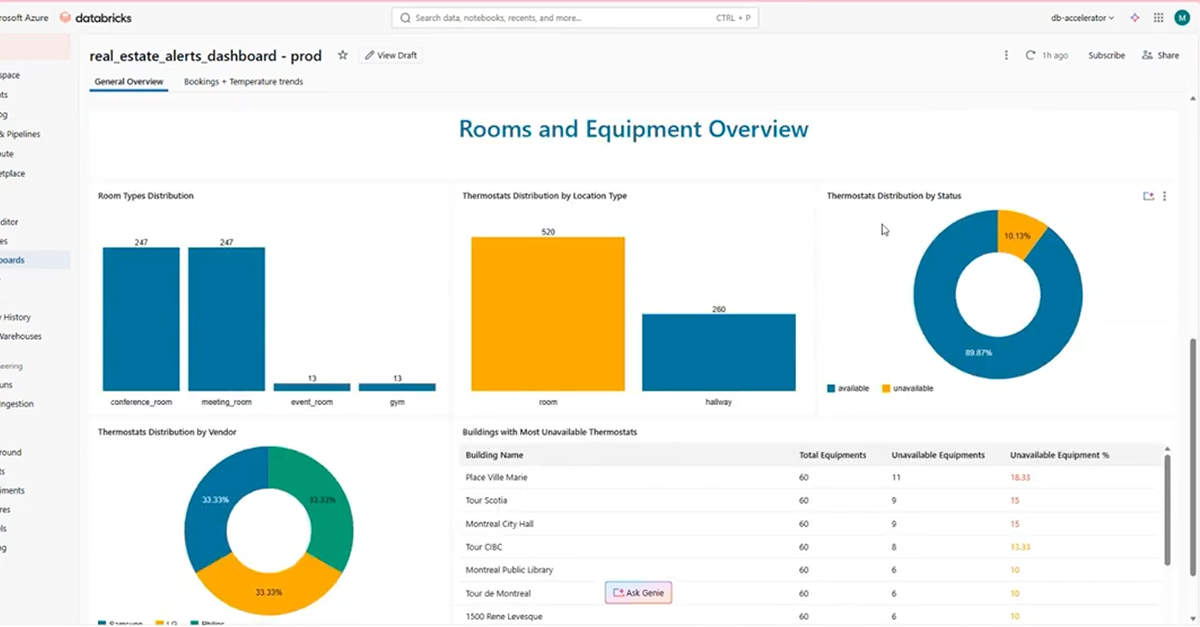
Task: Open the Genie icon on Thermostats Status chart
Action: (1148, 196)
